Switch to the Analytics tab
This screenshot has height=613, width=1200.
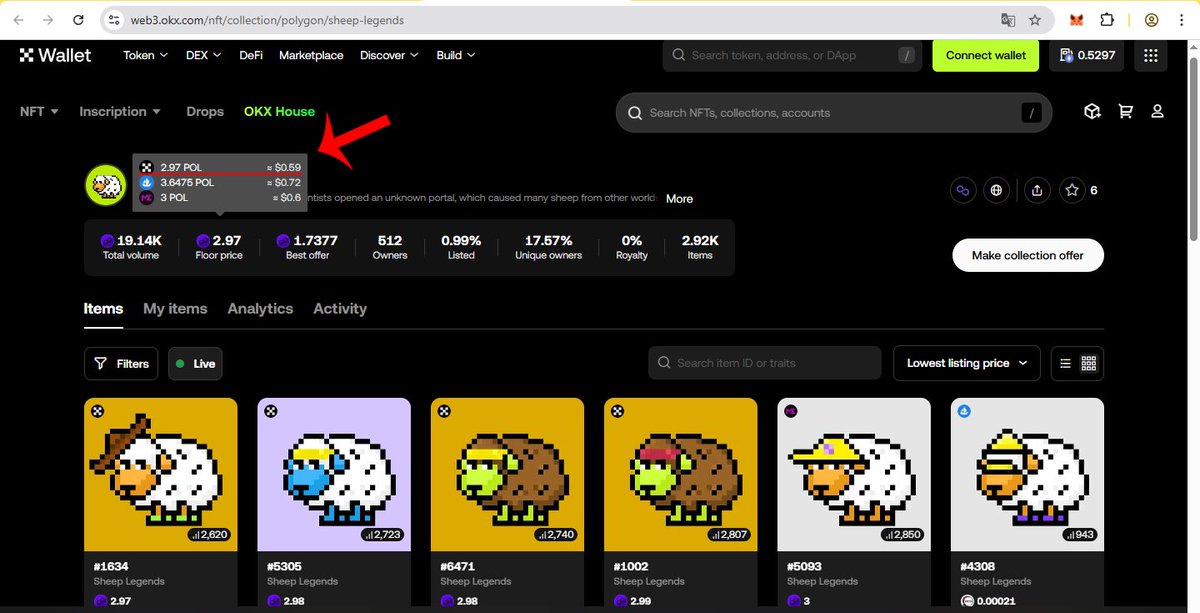(260, 308)
